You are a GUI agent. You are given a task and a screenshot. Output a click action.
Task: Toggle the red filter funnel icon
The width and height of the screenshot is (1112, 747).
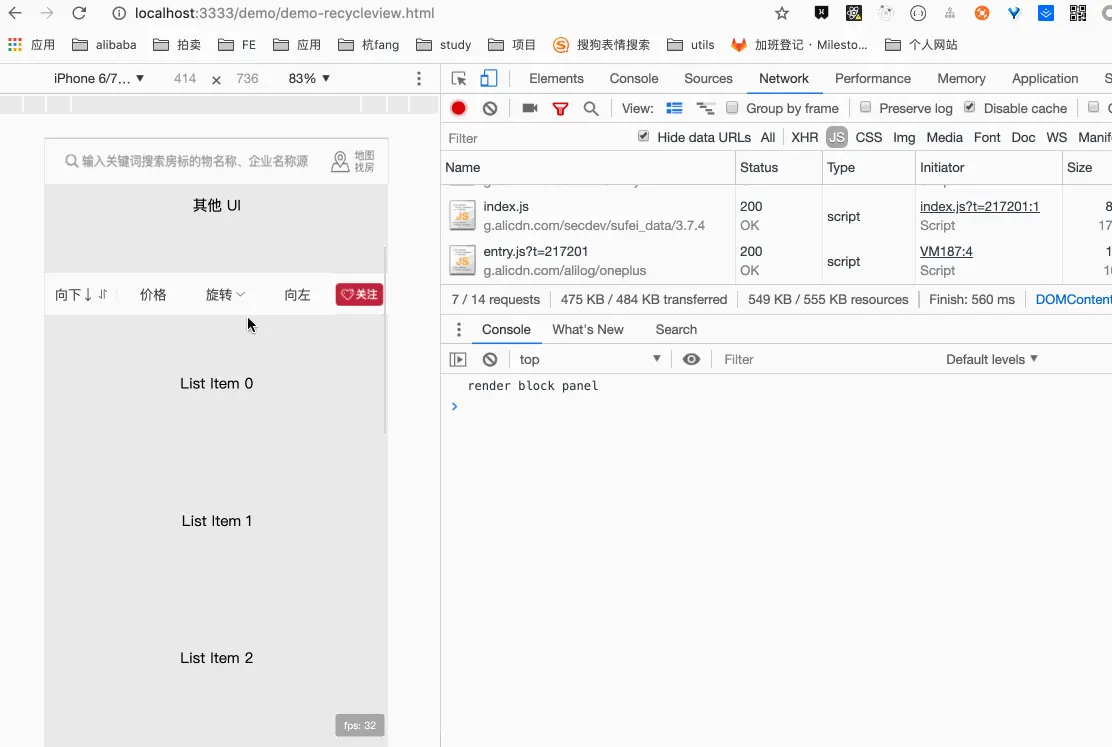click(560, 109)
